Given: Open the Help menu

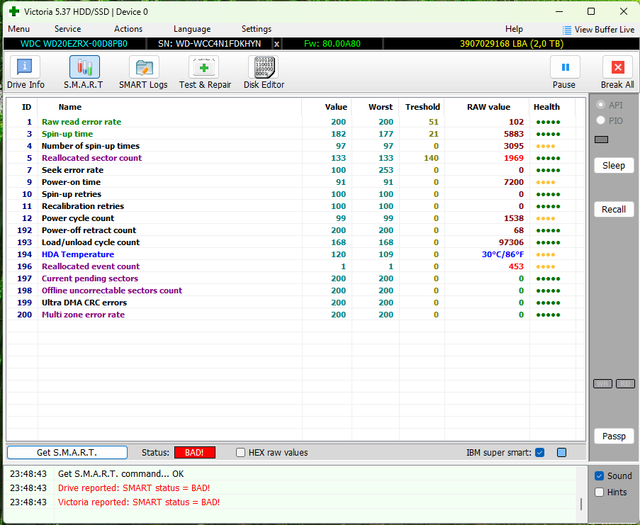Looking at the screenshot, I should click(x=514, y=29).
